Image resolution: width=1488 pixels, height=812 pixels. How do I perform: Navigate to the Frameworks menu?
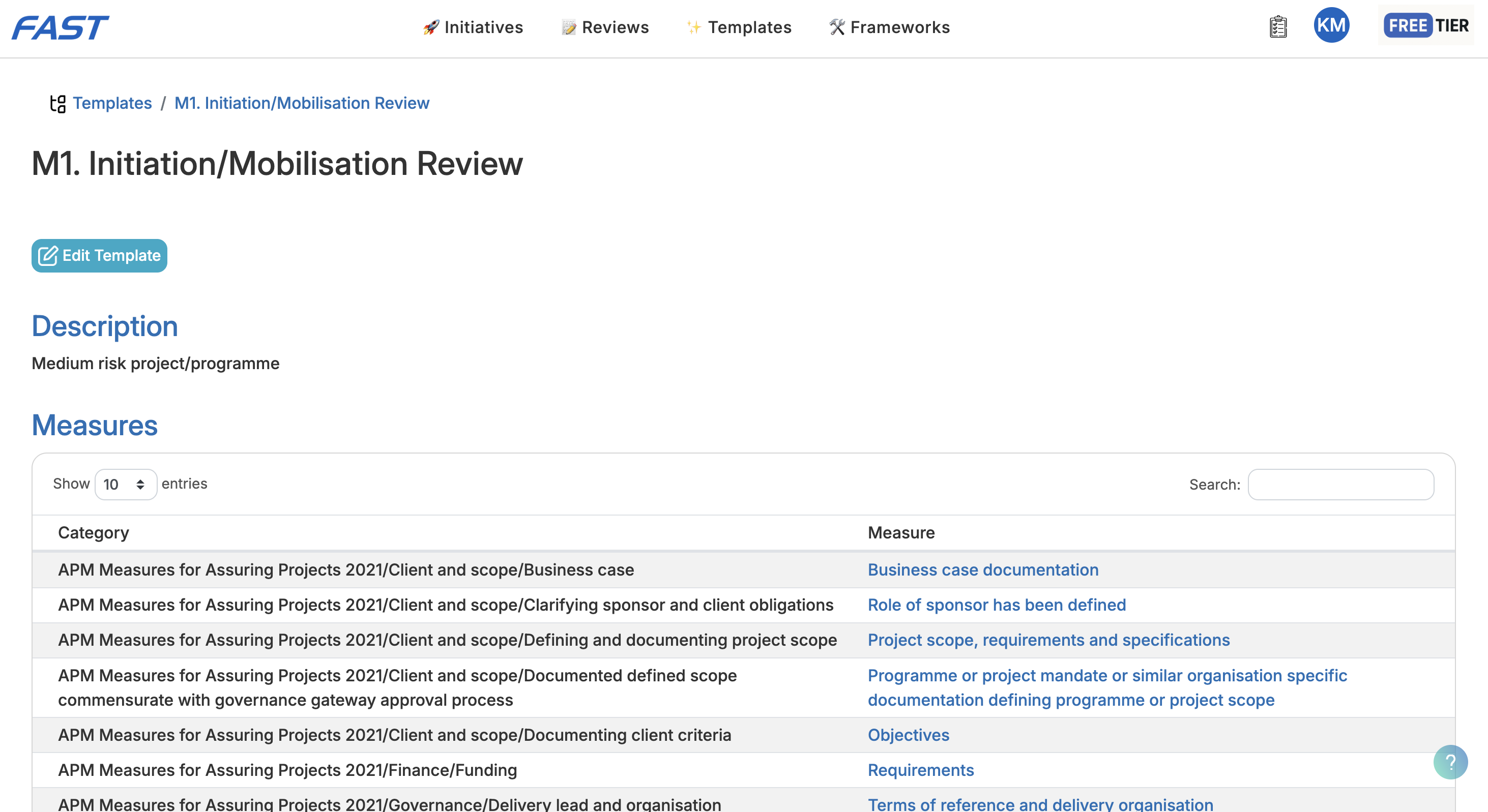[x=889, y=27]
